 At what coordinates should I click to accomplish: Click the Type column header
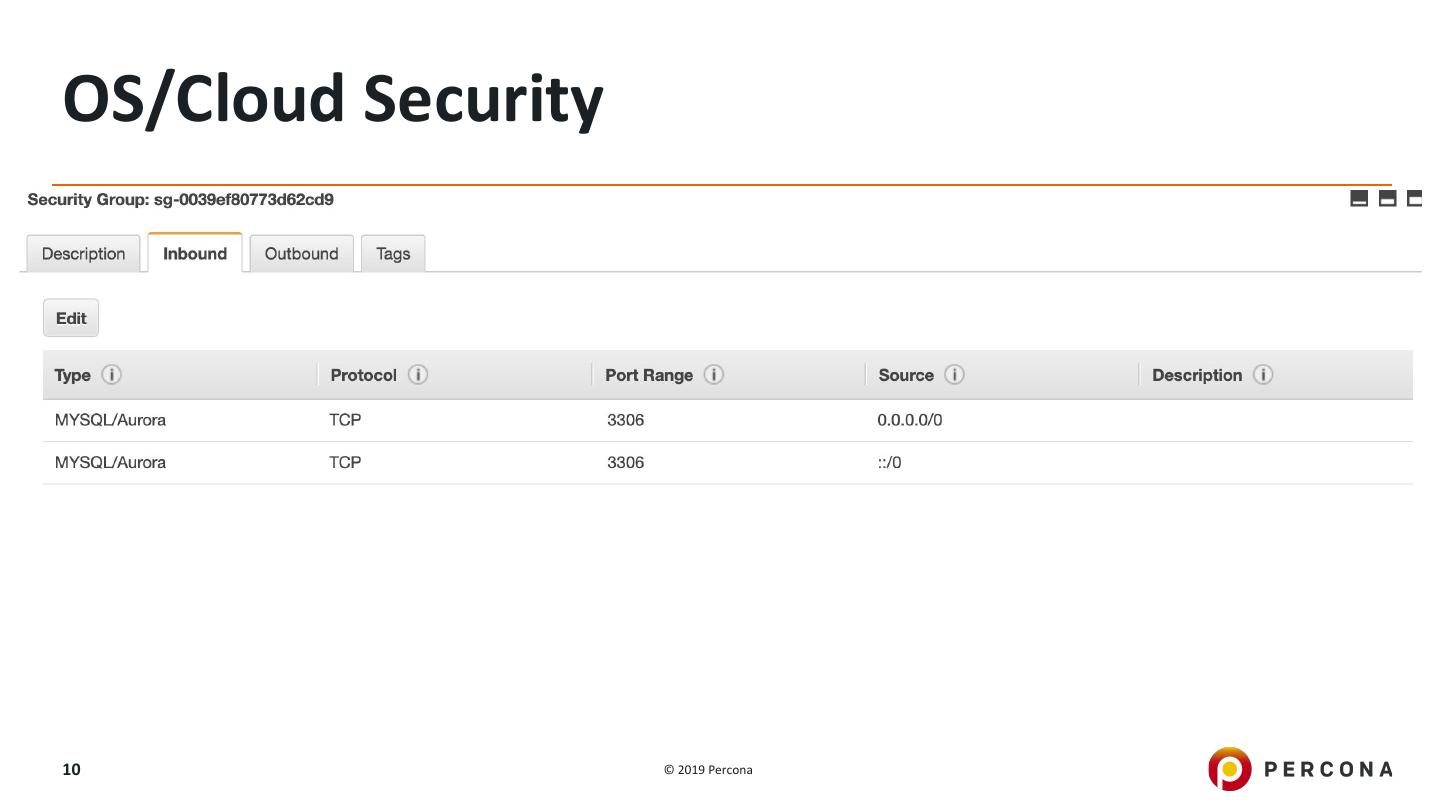[72, 375]
